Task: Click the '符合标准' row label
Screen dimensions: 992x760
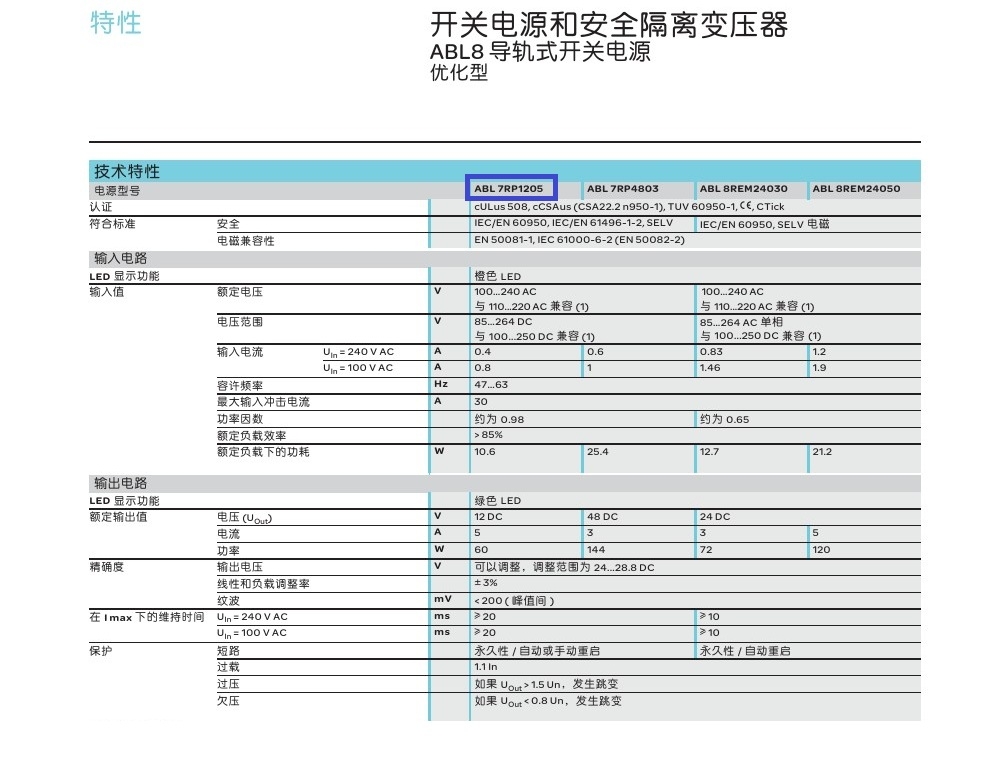Action: click(112, 223)
